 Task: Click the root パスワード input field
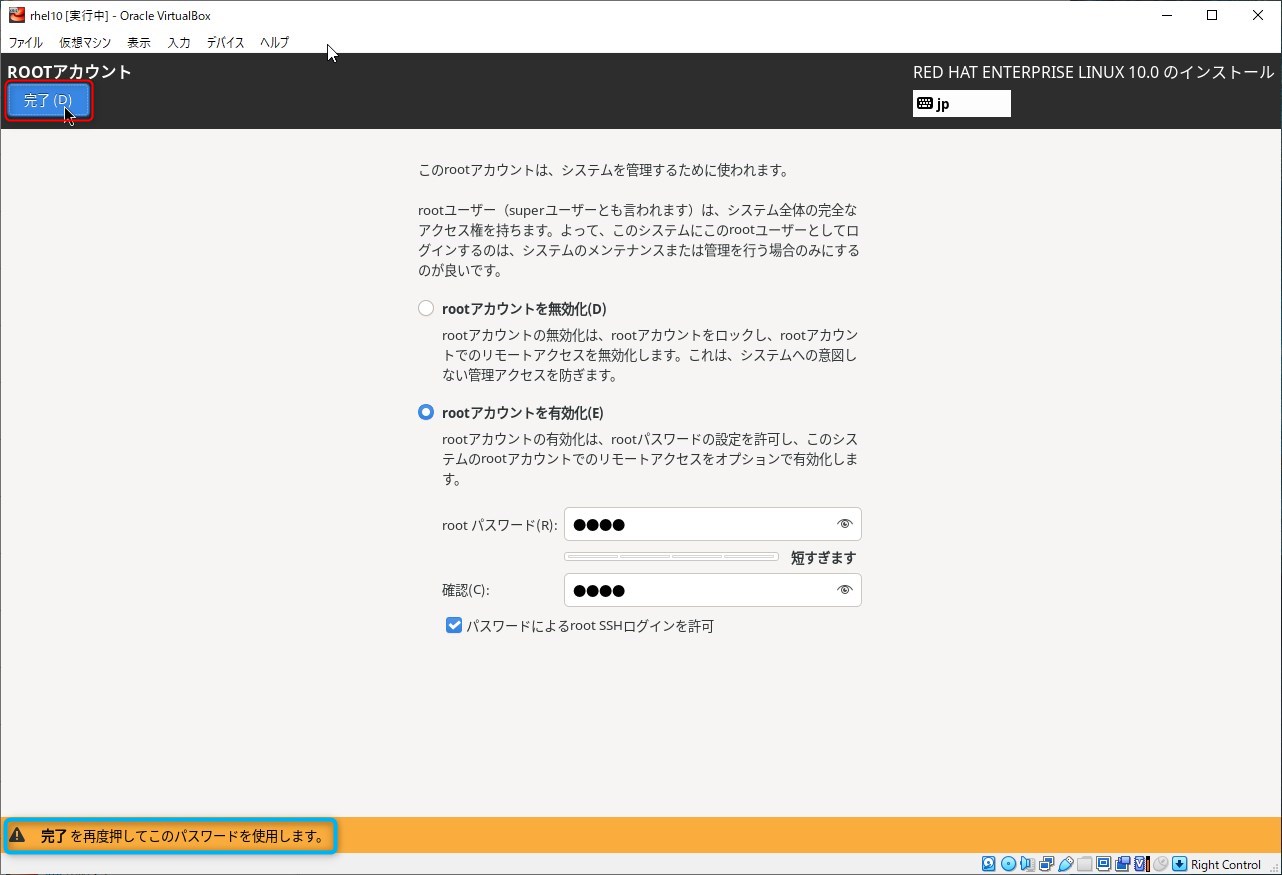click(x=698, y=524)
